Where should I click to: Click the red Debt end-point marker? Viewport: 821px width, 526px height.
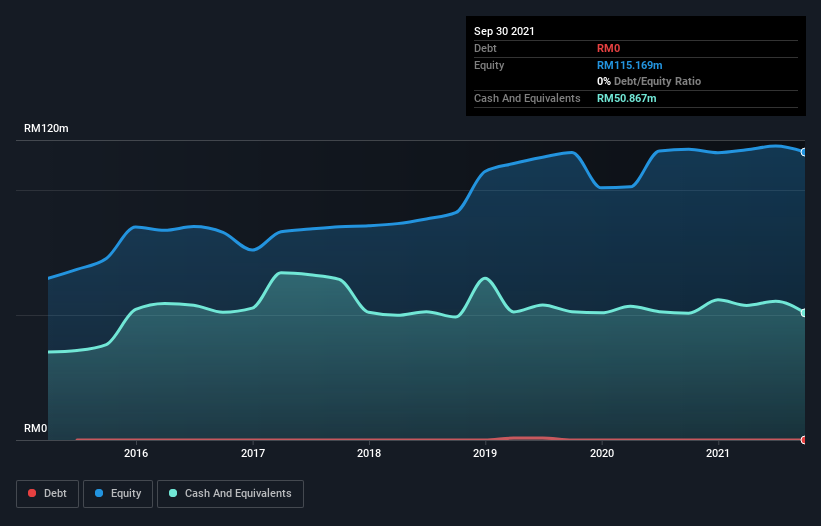[x=804, y=440]
